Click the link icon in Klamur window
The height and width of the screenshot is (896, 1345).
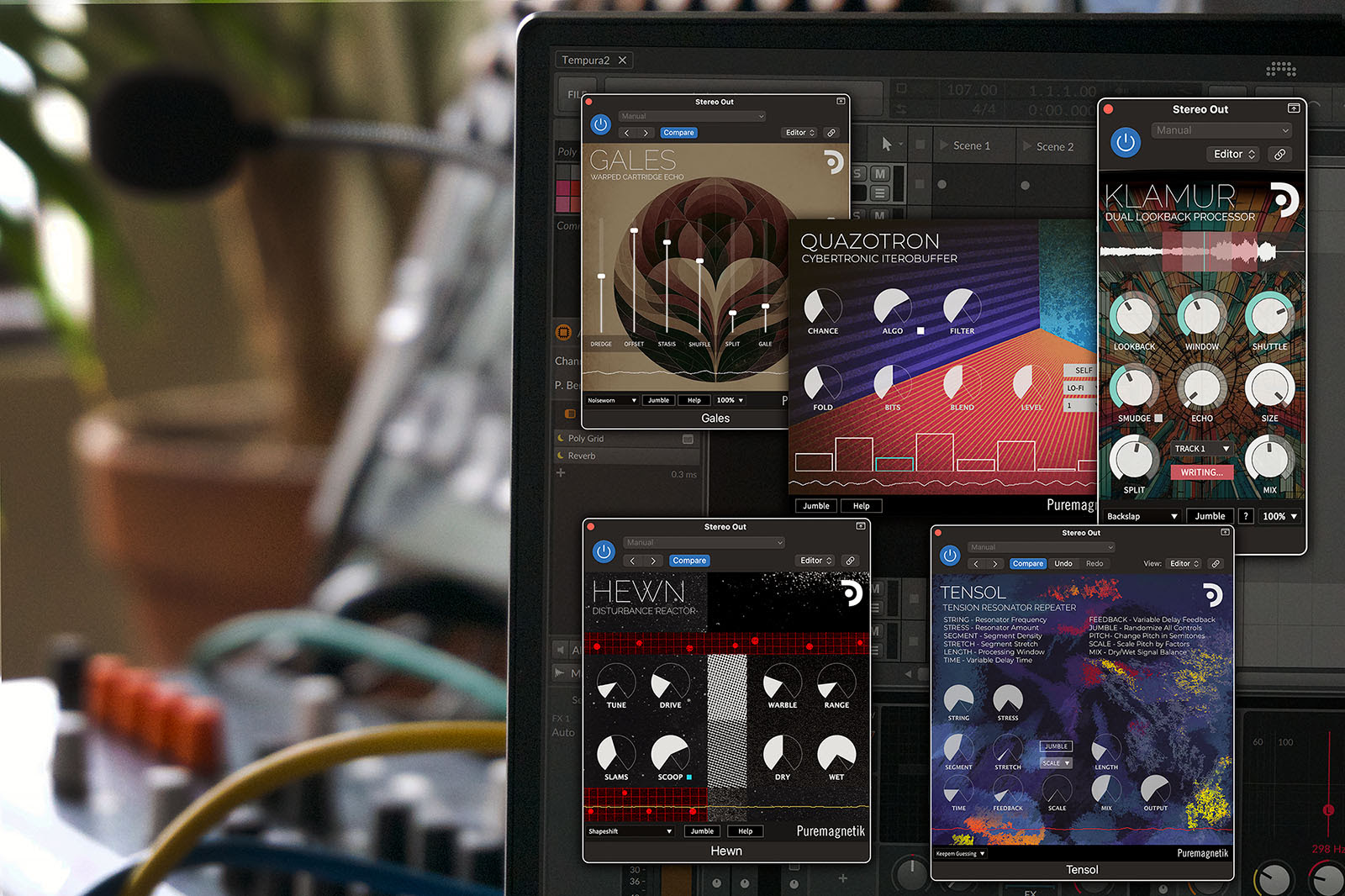pyautogui.click(x=1279, y=154)
